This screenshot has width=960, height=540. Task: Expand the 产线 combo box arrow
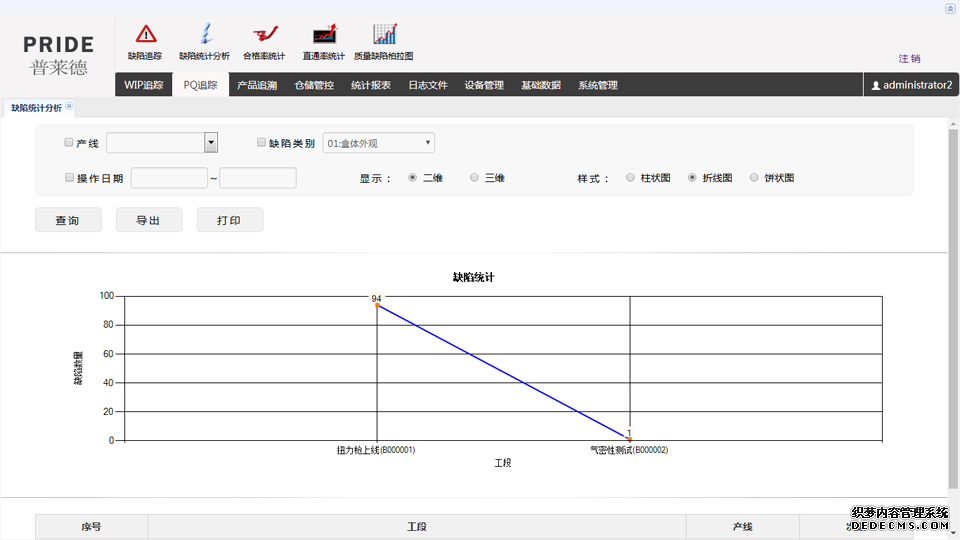point(211,143)
